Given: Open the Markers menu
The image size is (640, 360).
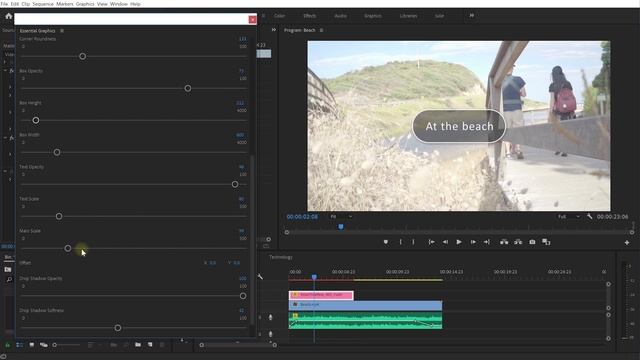Looking at the screenshot, I should [64, 4].
